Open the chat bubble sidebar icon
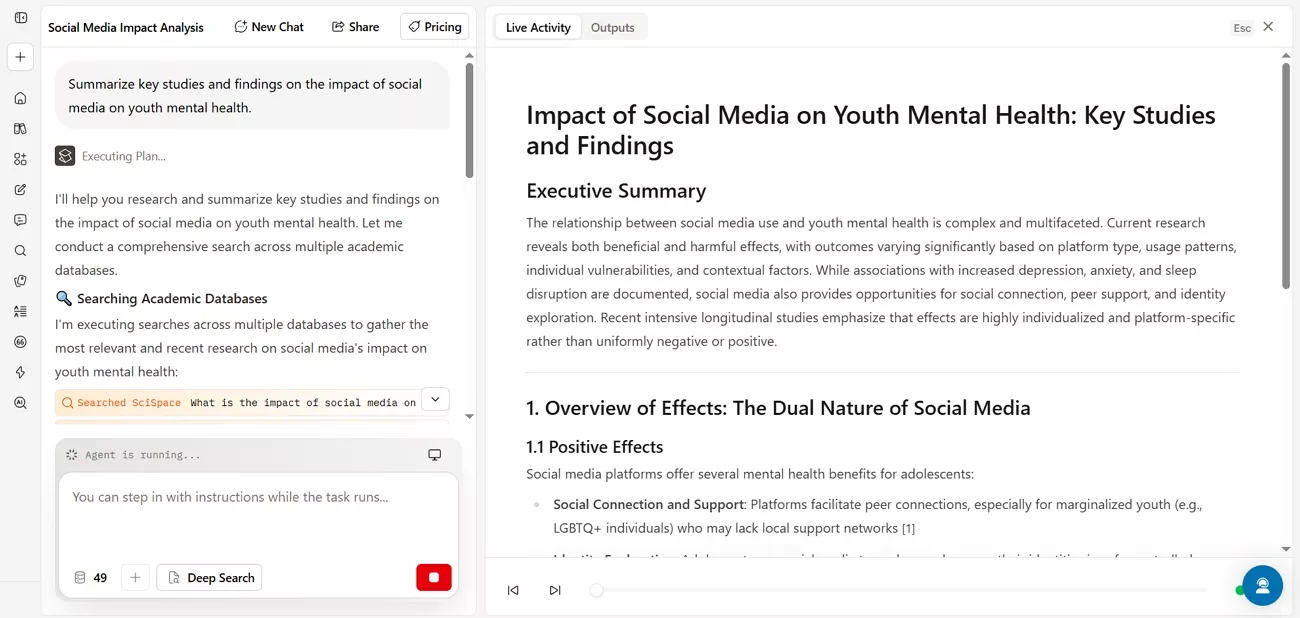Viewport: 1300px width, 618px height. (20, 220)
